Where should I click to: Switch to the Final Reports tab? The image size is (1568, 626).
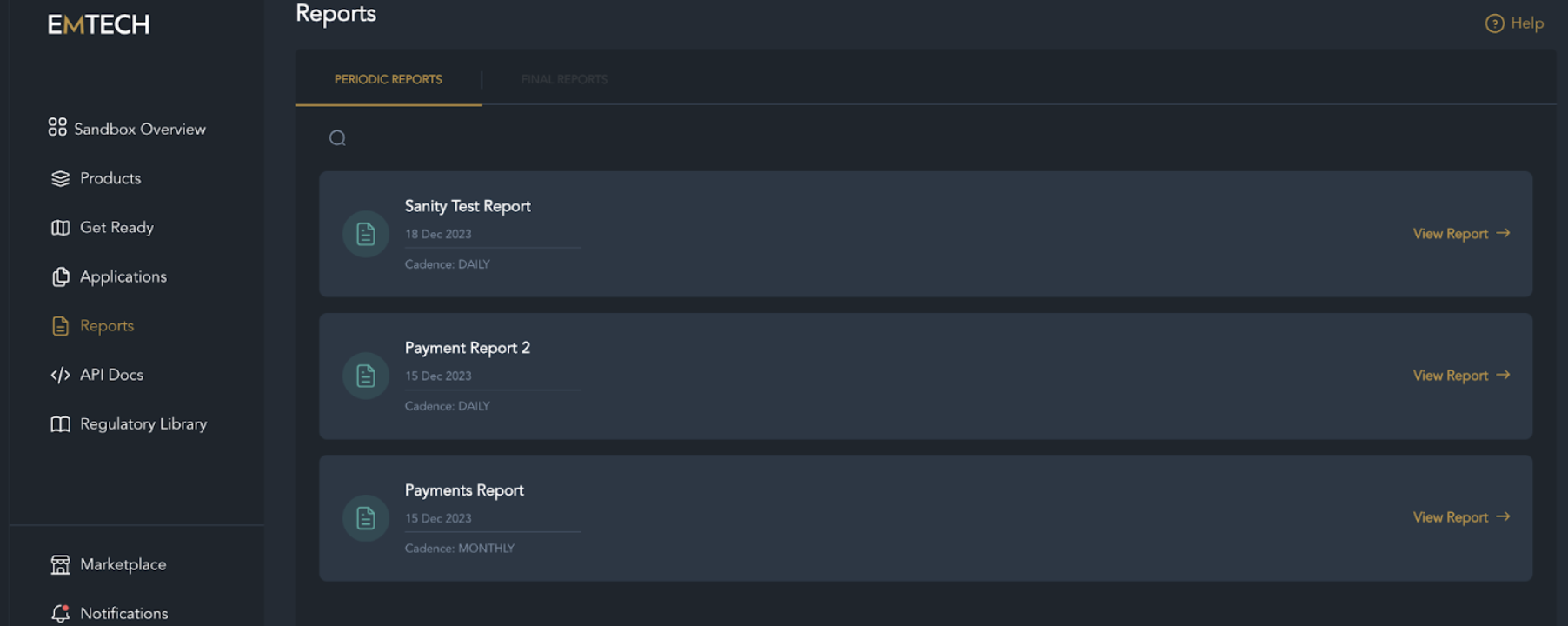(x=564, y=79)
